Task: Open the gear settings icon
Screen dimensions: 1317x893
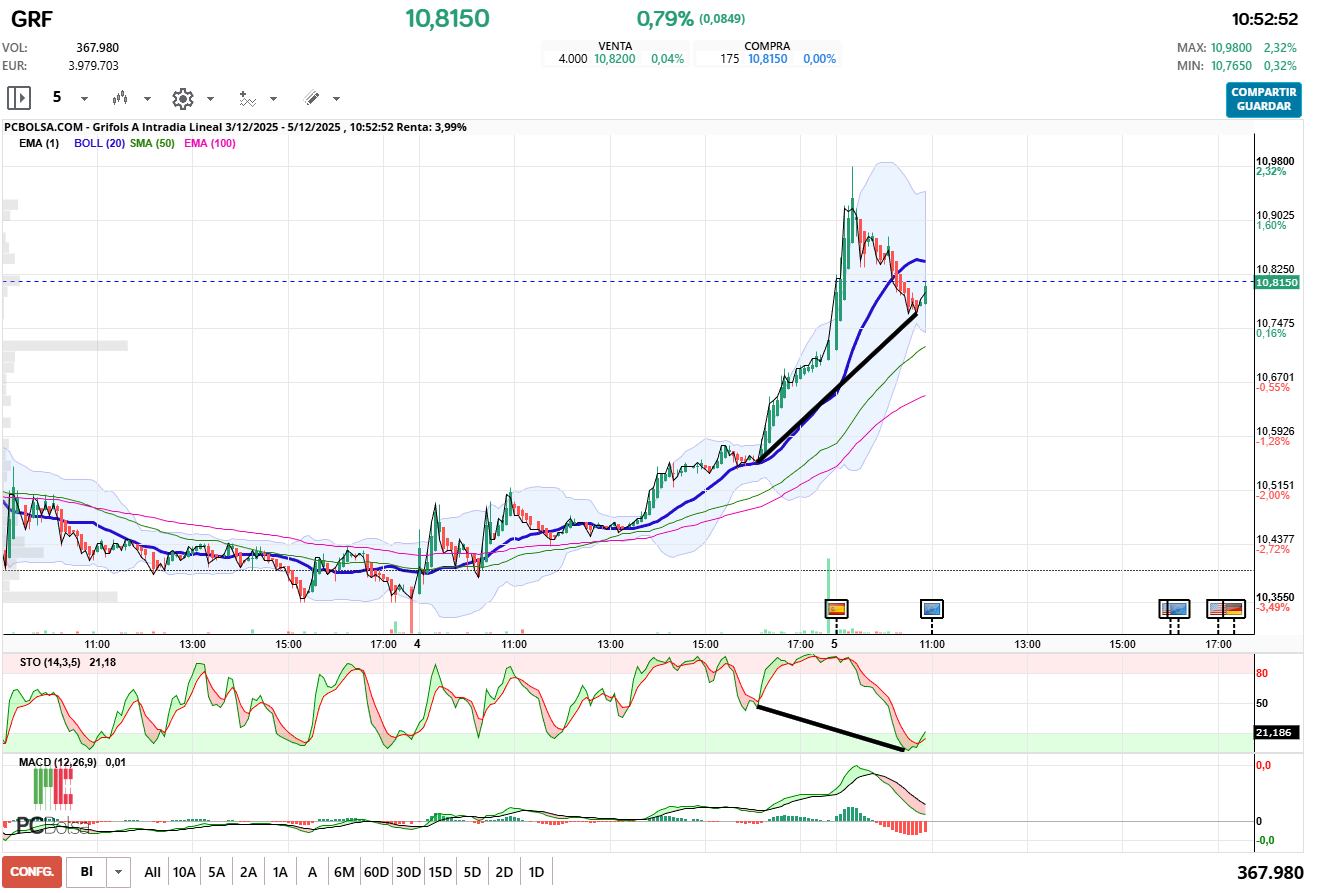Action: [182, 98]
